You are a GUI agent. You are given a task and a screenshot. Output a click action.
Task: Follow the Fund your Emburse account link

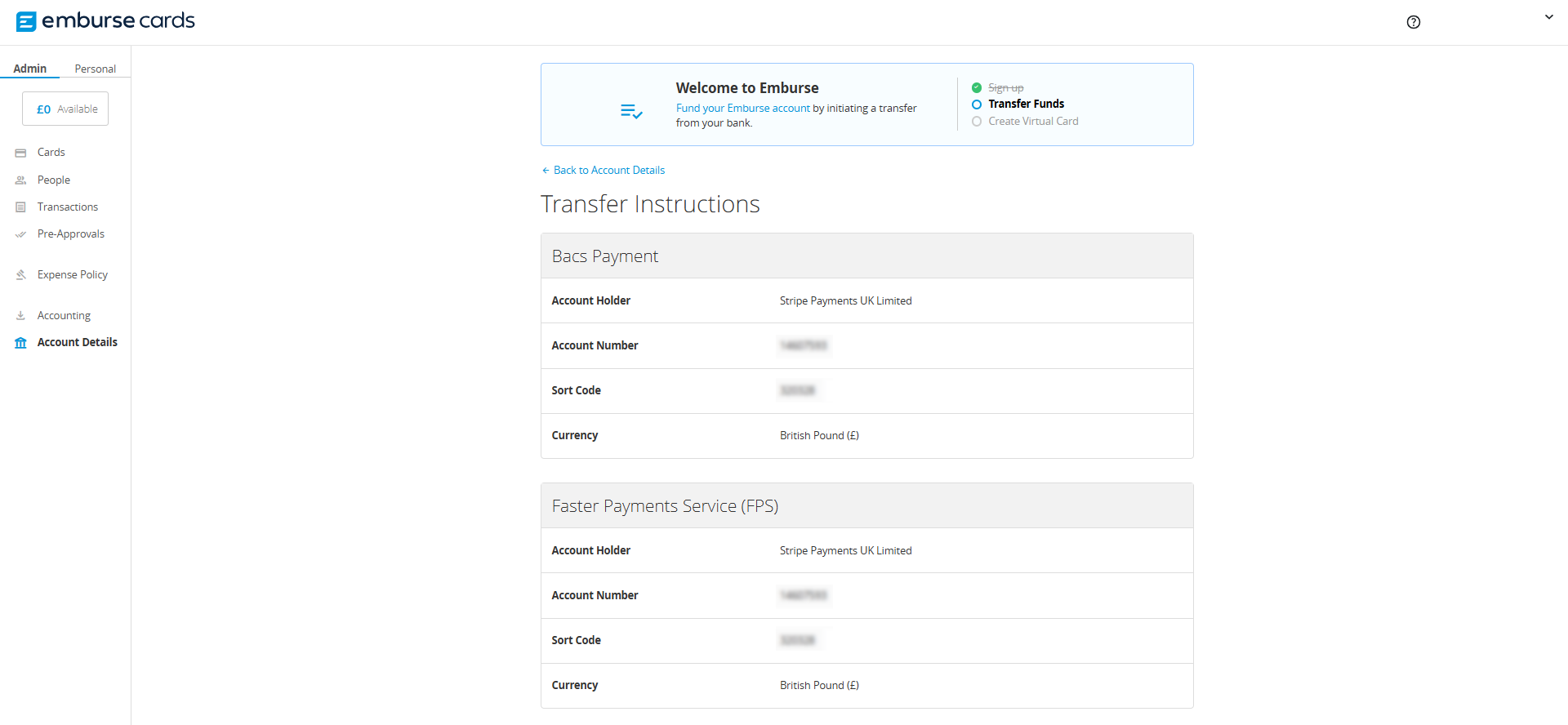coord(743,108)
